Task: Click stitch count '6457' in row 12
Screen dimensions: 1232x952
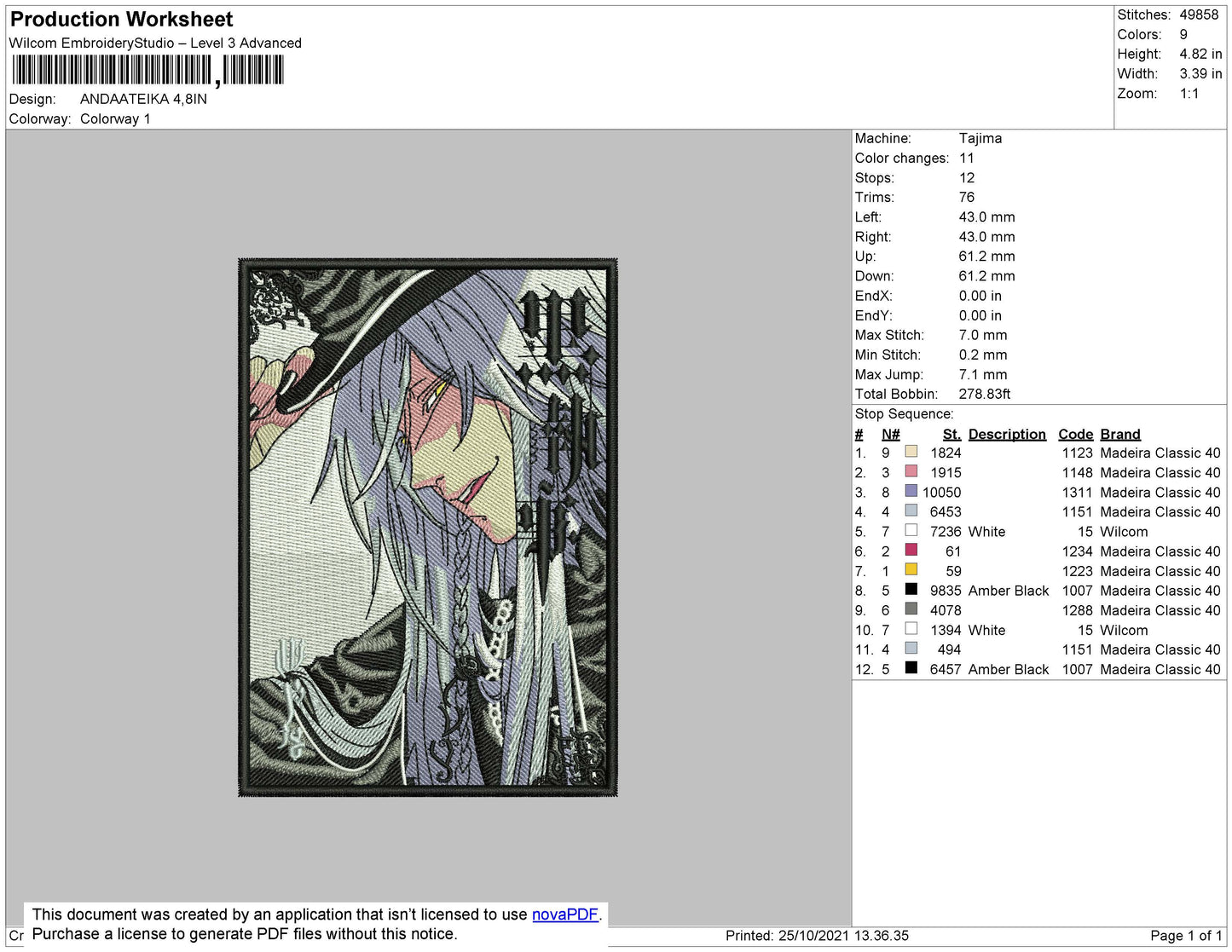Action: pyautogui.click(x=946, y=669)
